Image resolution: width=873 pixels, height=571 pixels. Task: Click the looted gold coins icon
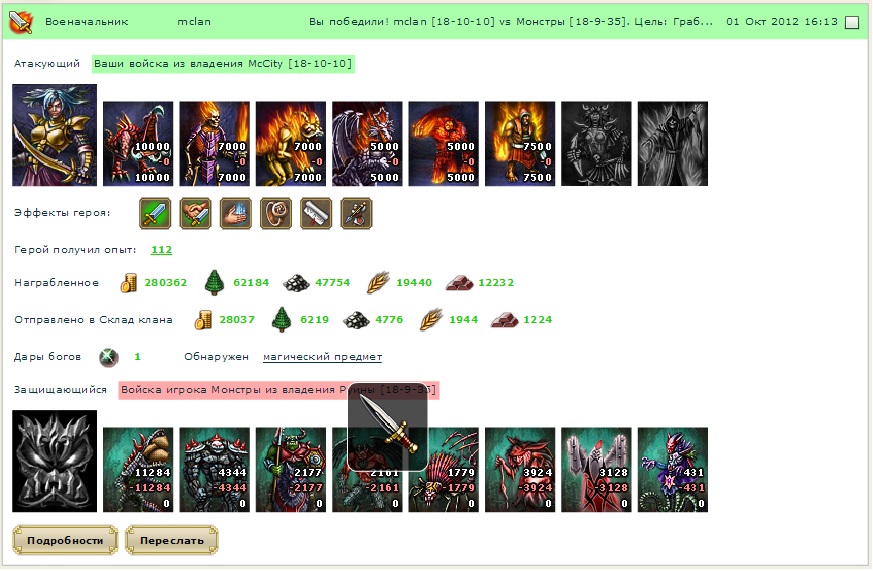click(129, 283)
